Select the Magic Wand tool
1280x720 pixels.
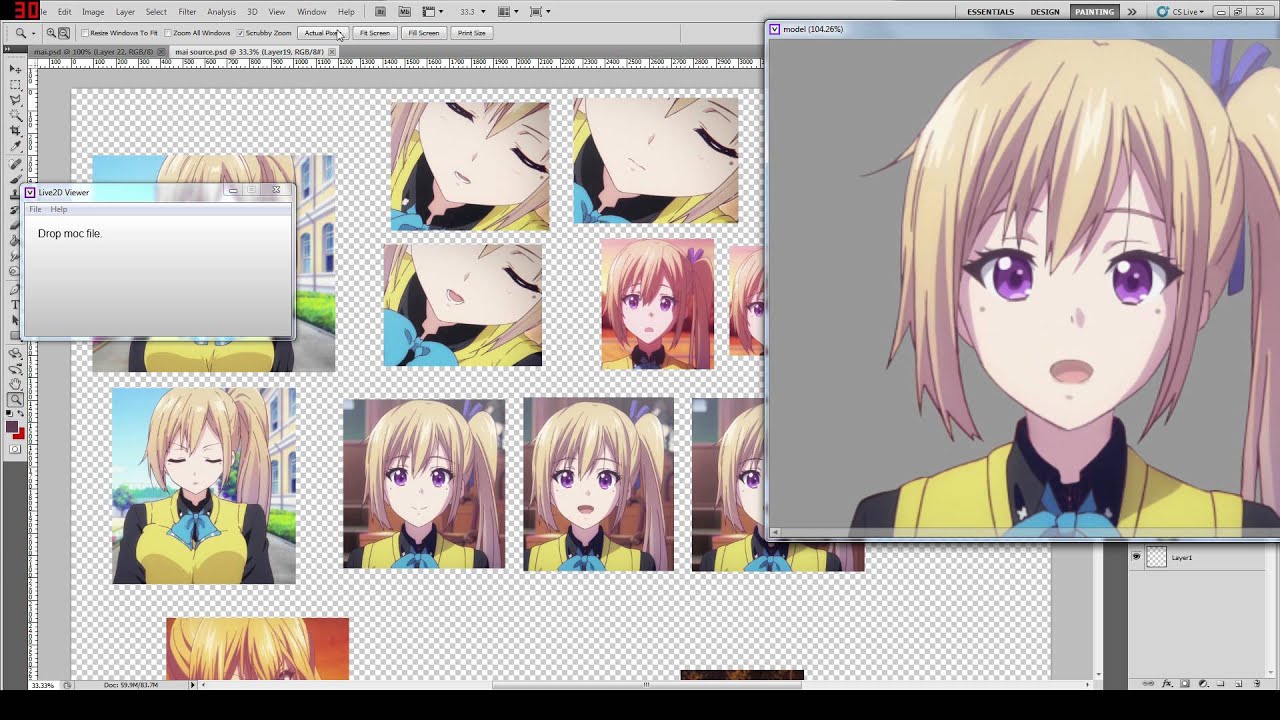[x=15, y=115]
